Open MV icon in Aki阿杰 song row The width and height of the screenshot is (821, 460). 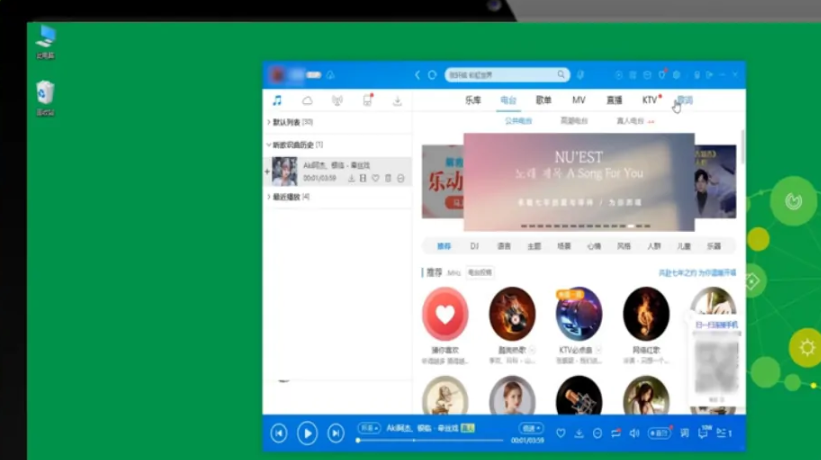[363, 178]
